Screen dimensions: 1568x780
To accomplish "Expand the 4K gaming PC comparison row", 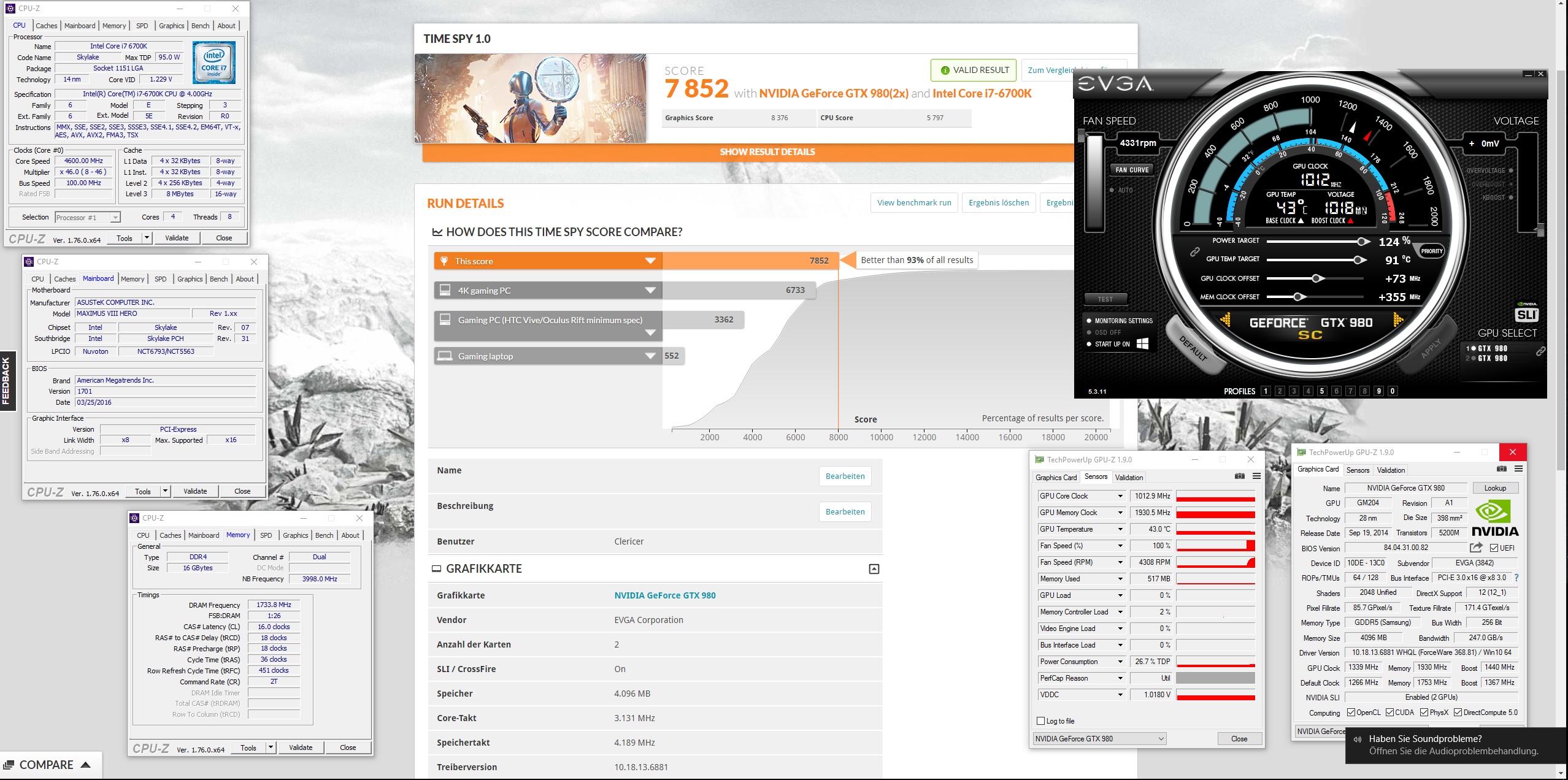I will (x=650, y=291).
